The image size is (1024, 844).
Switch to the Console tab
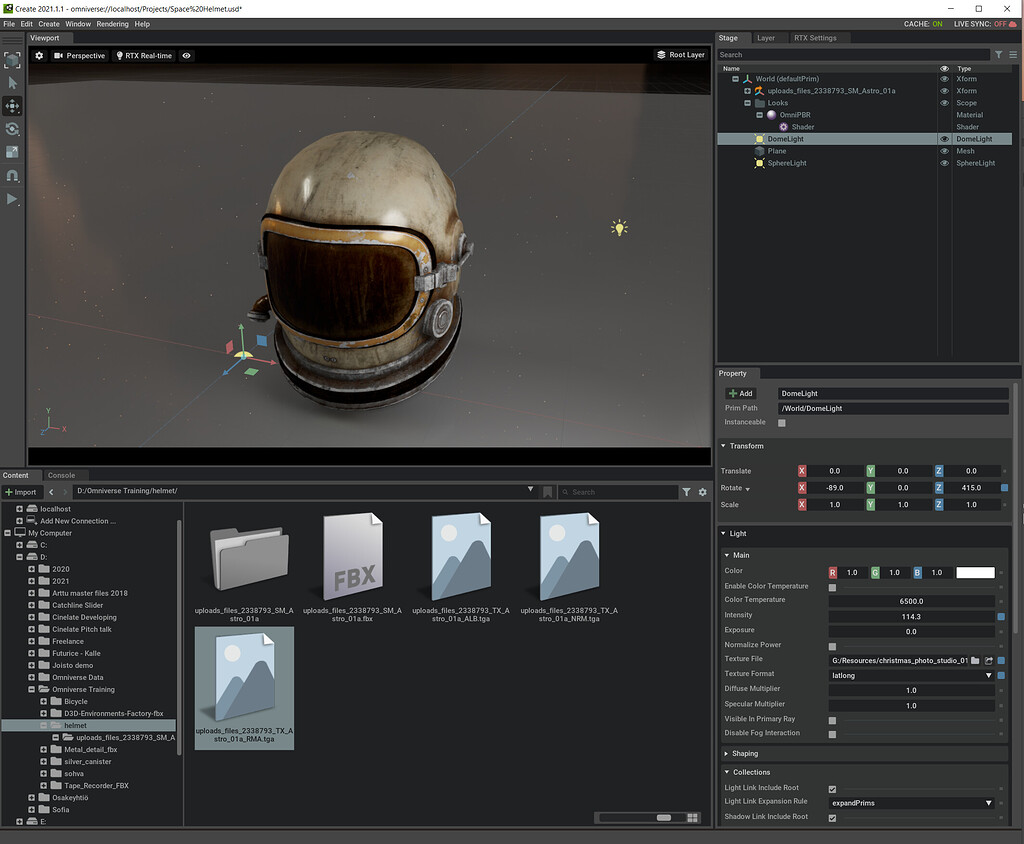tap(64, 475)
